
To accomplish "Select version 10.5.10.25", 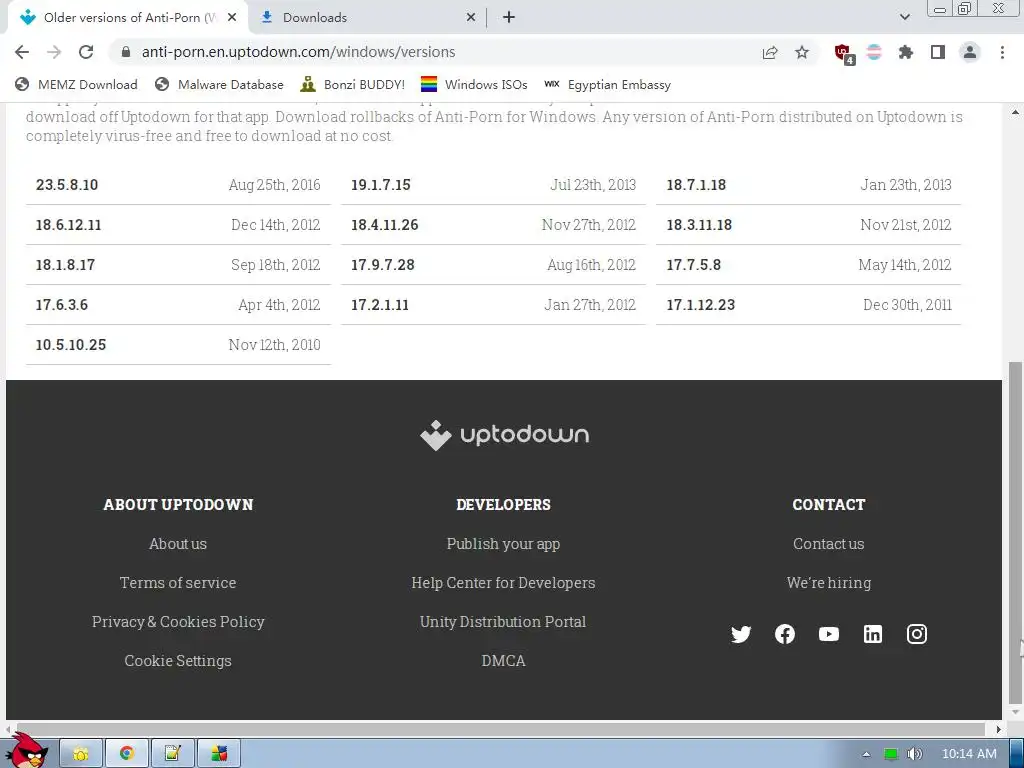I will [178, 345].
